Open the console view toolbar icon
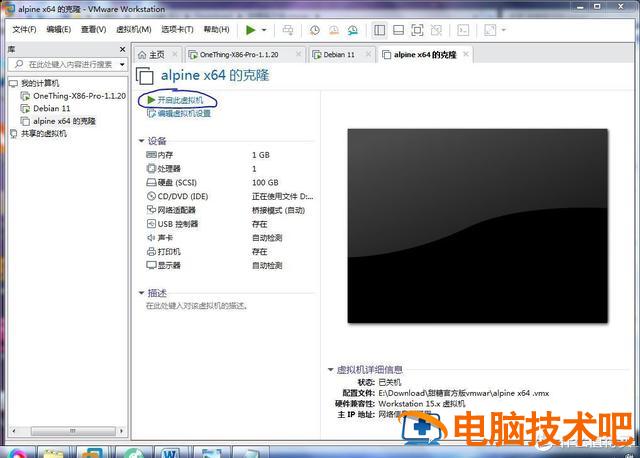This screenshot has height=458, width=640. click(x=463, y=30)
